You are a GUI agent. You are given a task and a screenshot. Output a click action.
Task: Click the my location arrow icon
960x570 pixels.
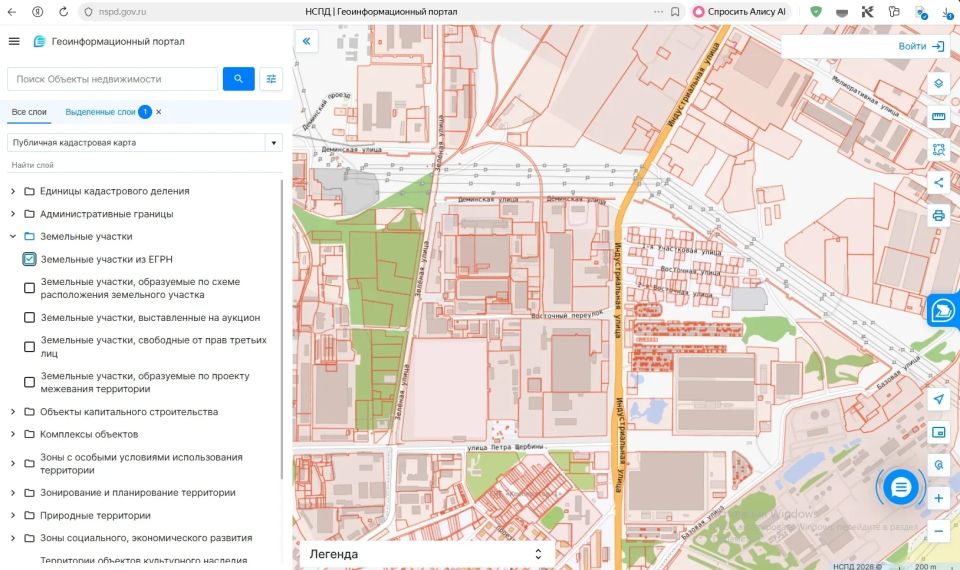point(939,399)
